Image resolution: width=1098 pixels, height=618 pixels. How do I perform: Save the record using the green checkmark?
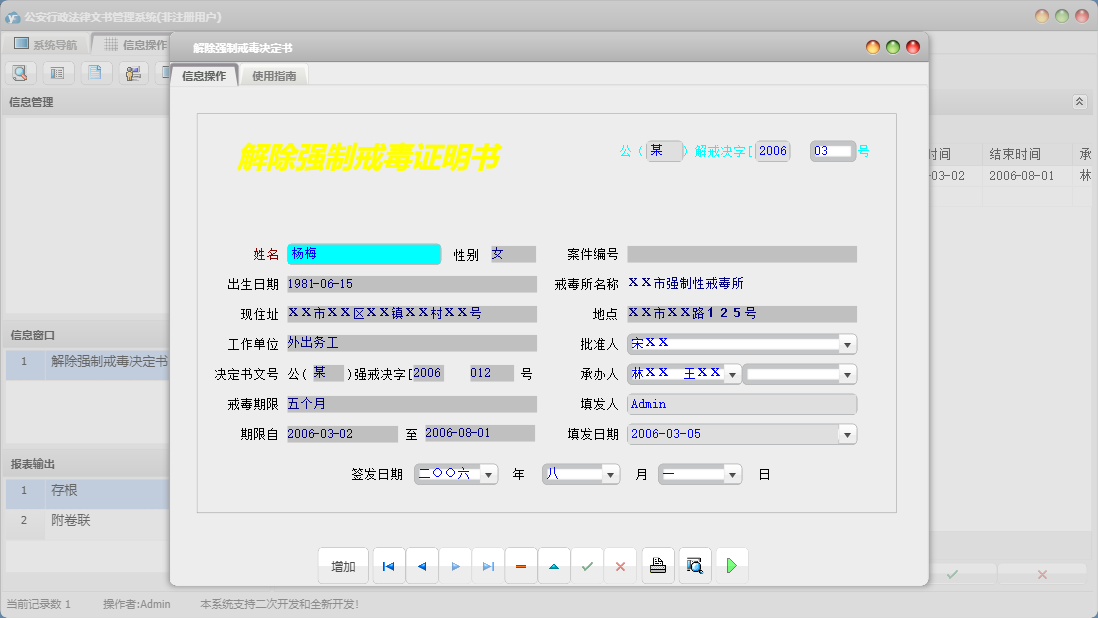point(587,565)
